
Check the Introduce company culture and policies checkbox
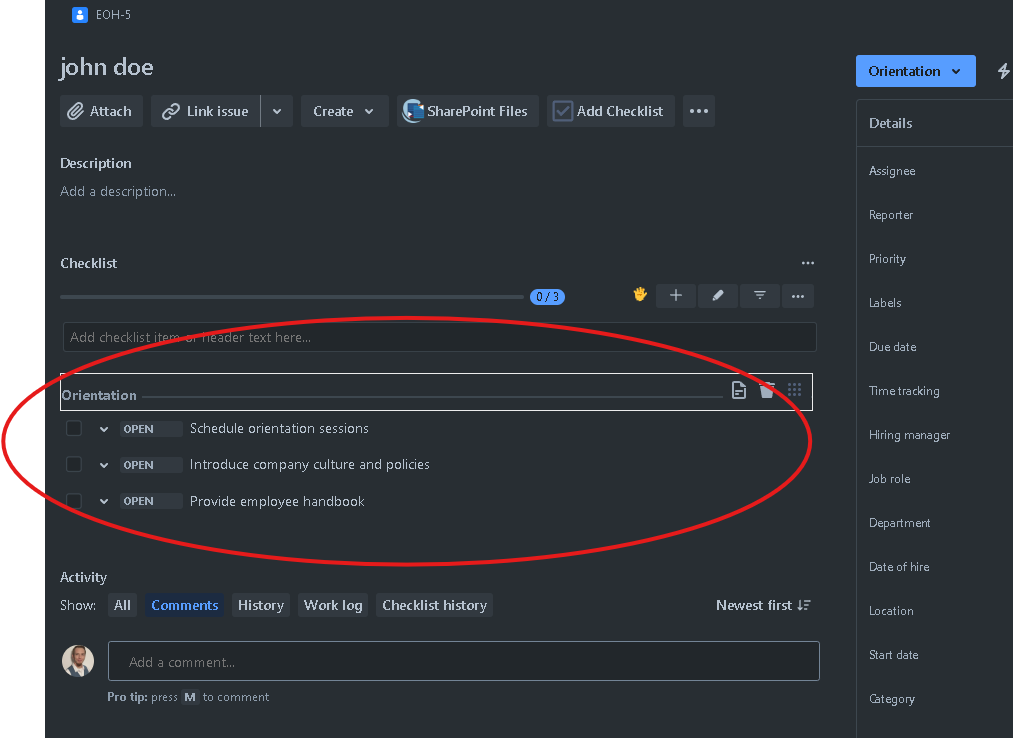tap(74, 465)
